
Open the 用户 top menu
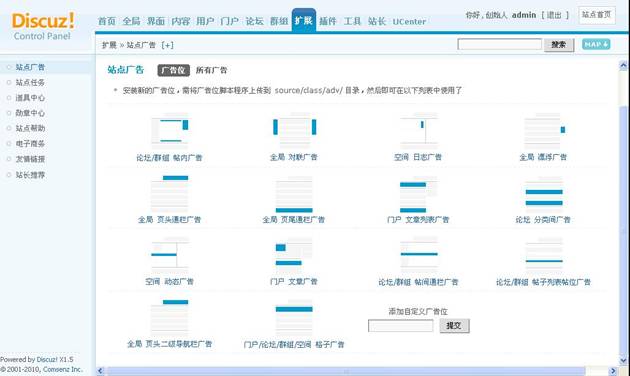(205, 21)
